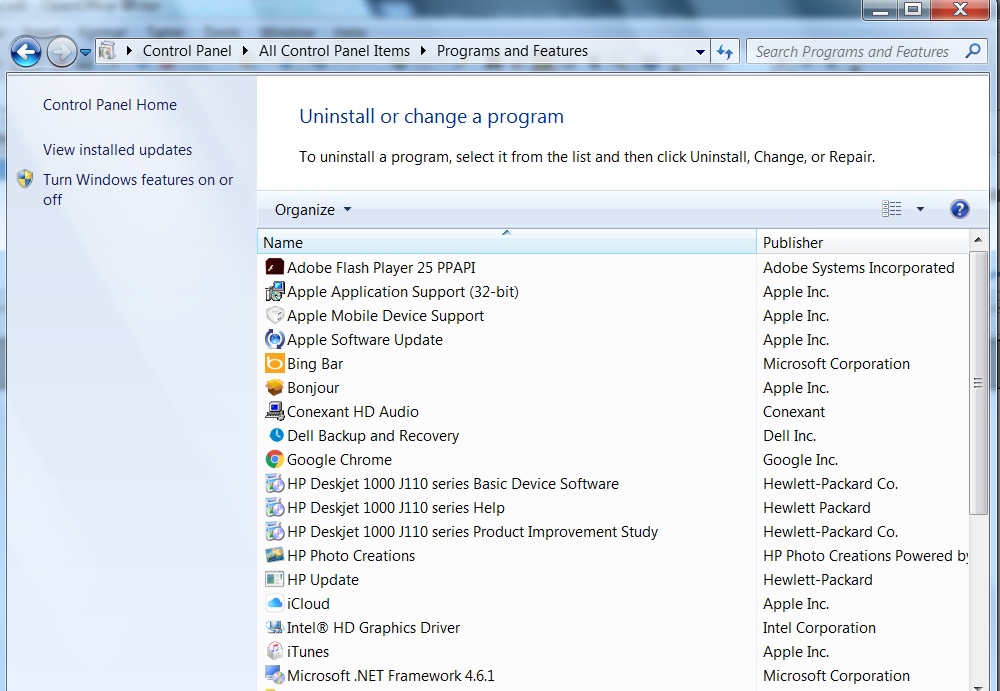This screenshot has width=1000, height=691.
Task: Expand the arrow after Control Panel breadcrumb
Action: click(x=246, y=51)
